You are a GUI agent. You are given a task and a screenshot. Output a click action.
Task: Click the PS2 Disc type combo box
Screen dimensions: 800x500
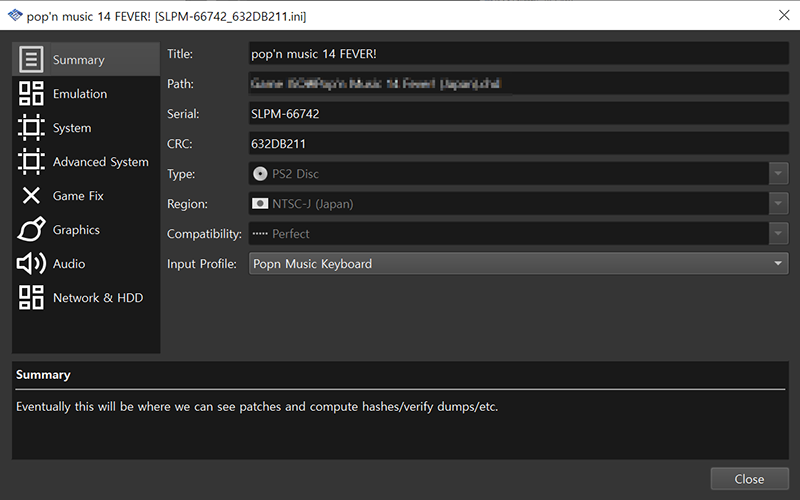coord(518,173)
